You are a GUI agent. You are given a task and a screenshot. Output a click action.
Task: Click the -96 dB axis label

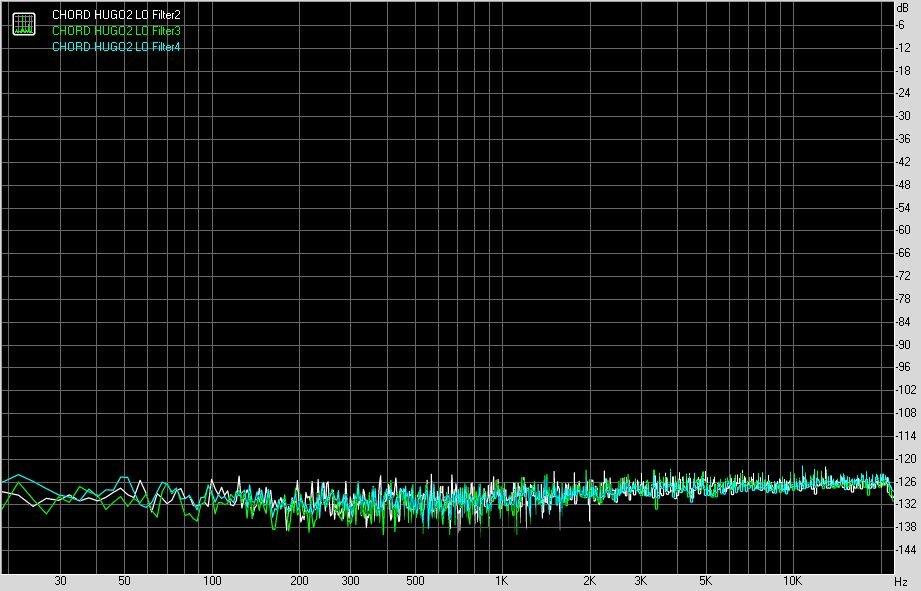(x=903, y=367)
